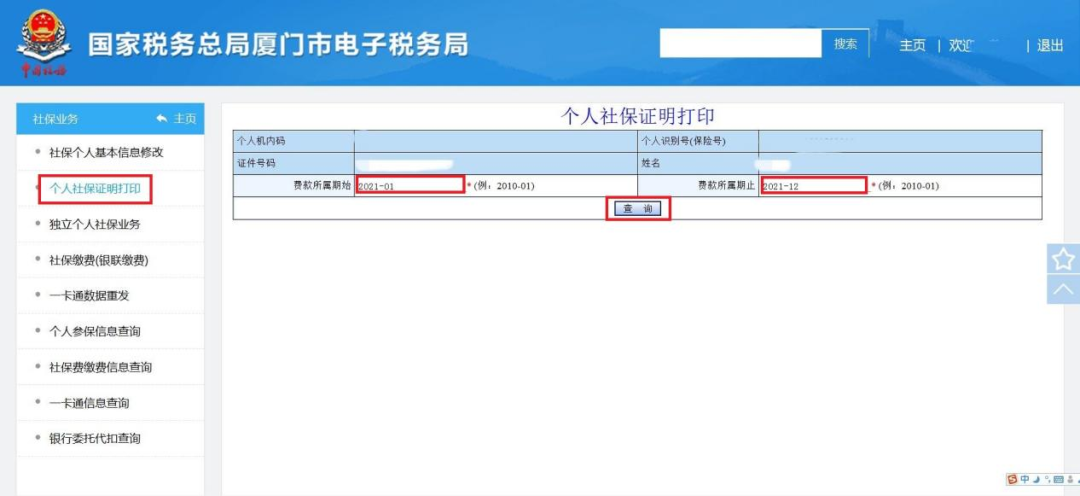Click the 个人识别号(保险号) label cell

click(x=698, y=141)
